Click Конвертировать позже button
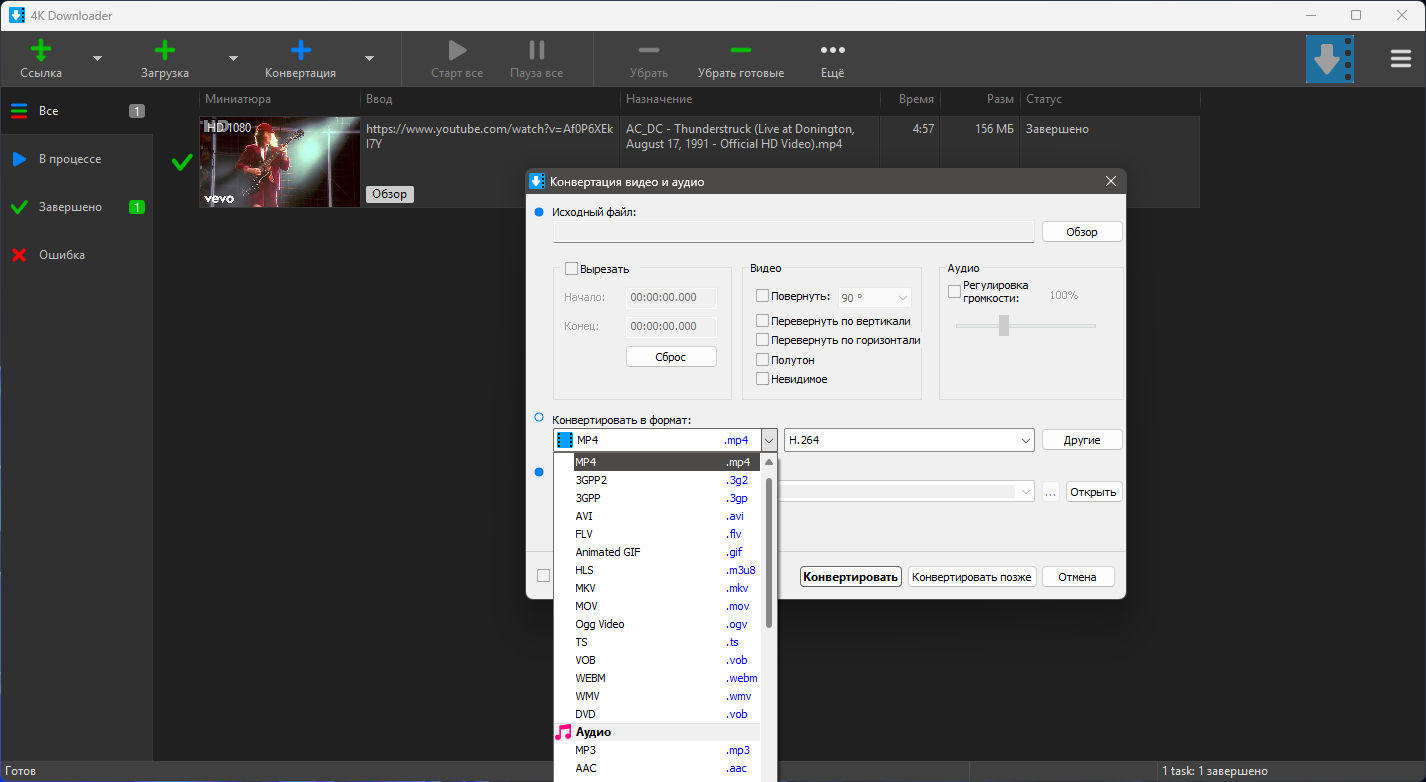 pos(972,577)
